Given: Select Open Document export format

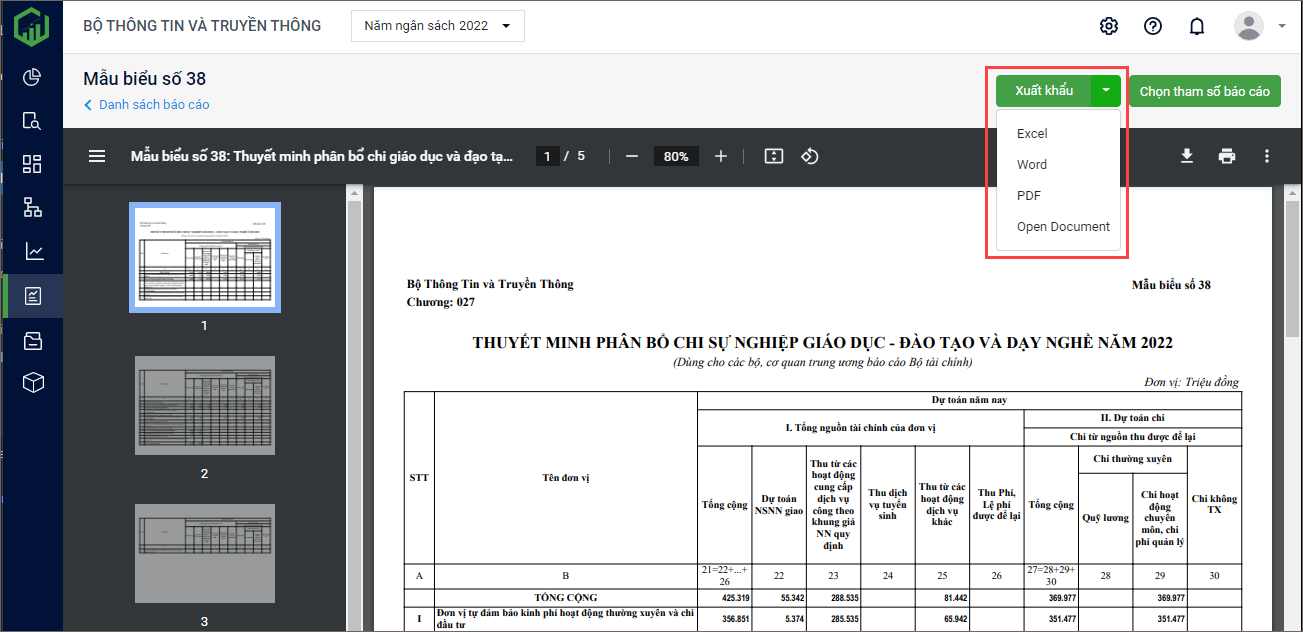Looking at the screenshot, I should click(1063, 227).
